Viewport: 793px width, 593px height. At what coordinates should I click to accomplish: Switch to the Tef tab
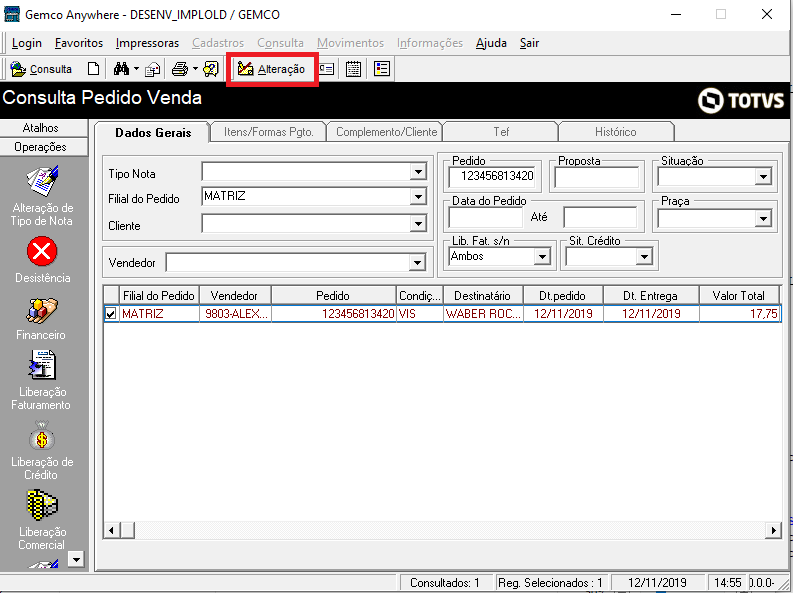coord(501,132)
